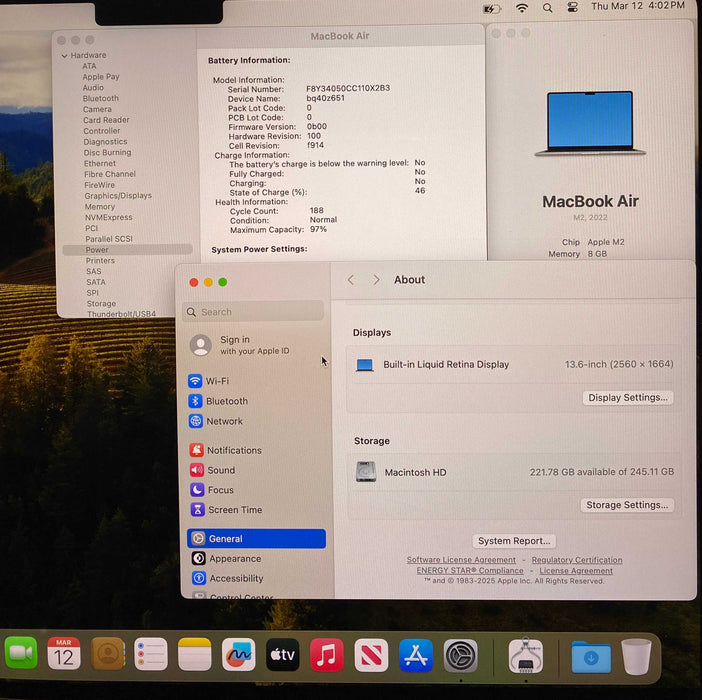
Task: Select Ethernet in System Information sidebar
Action: [100, 163]
